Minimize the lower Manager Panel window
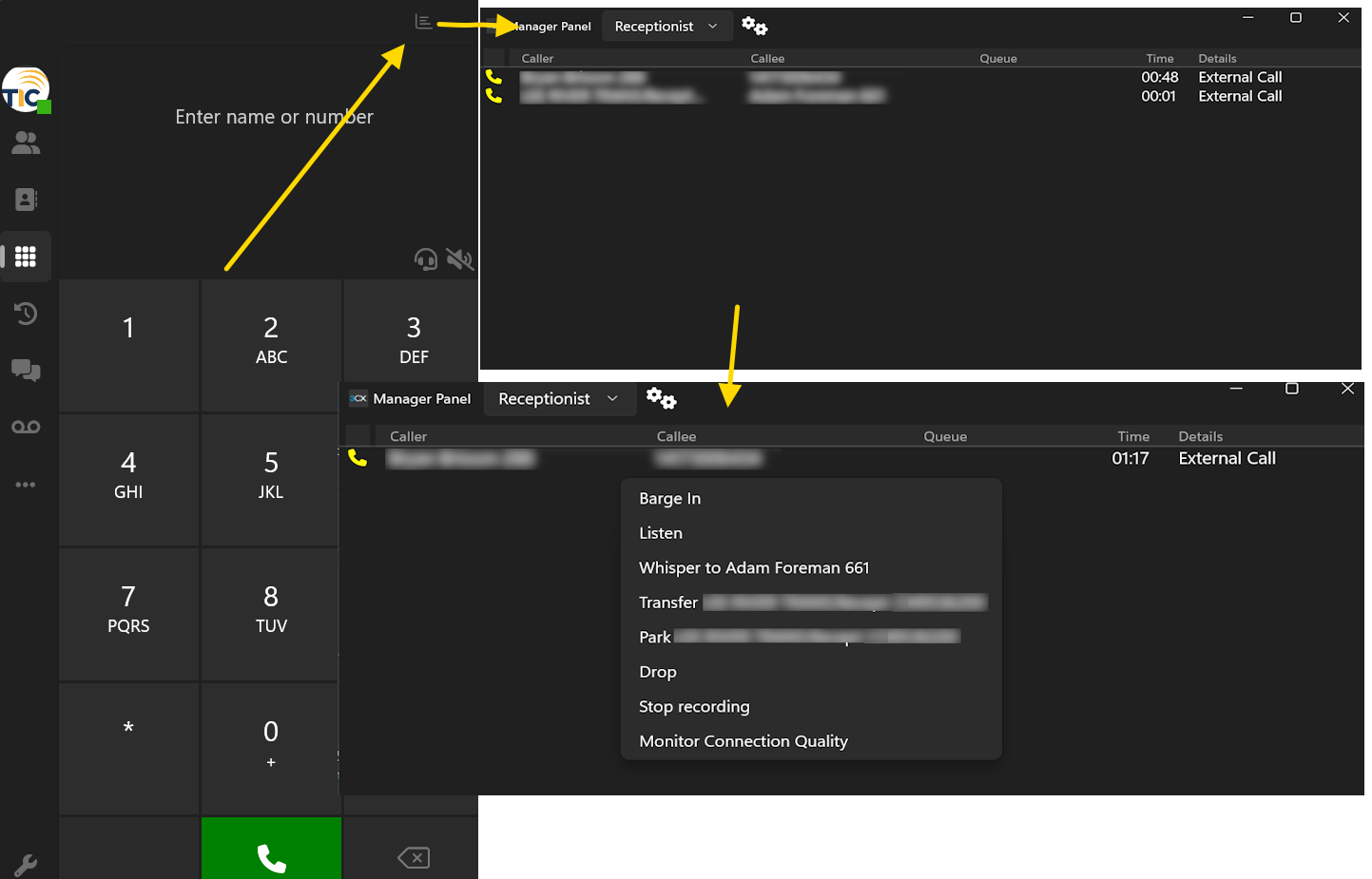Image resolution: width=1372 pixels, height=879 pixels. pyautogui.click(x=1236, y=389)
